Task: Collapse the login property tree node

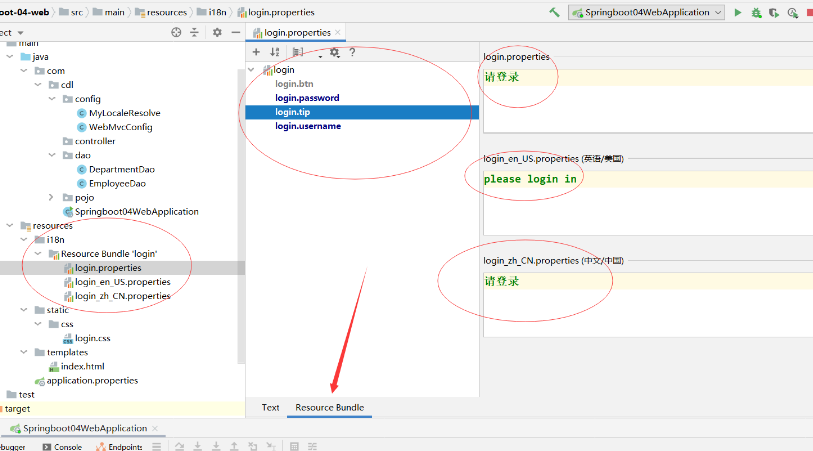Action: point(251,69)
